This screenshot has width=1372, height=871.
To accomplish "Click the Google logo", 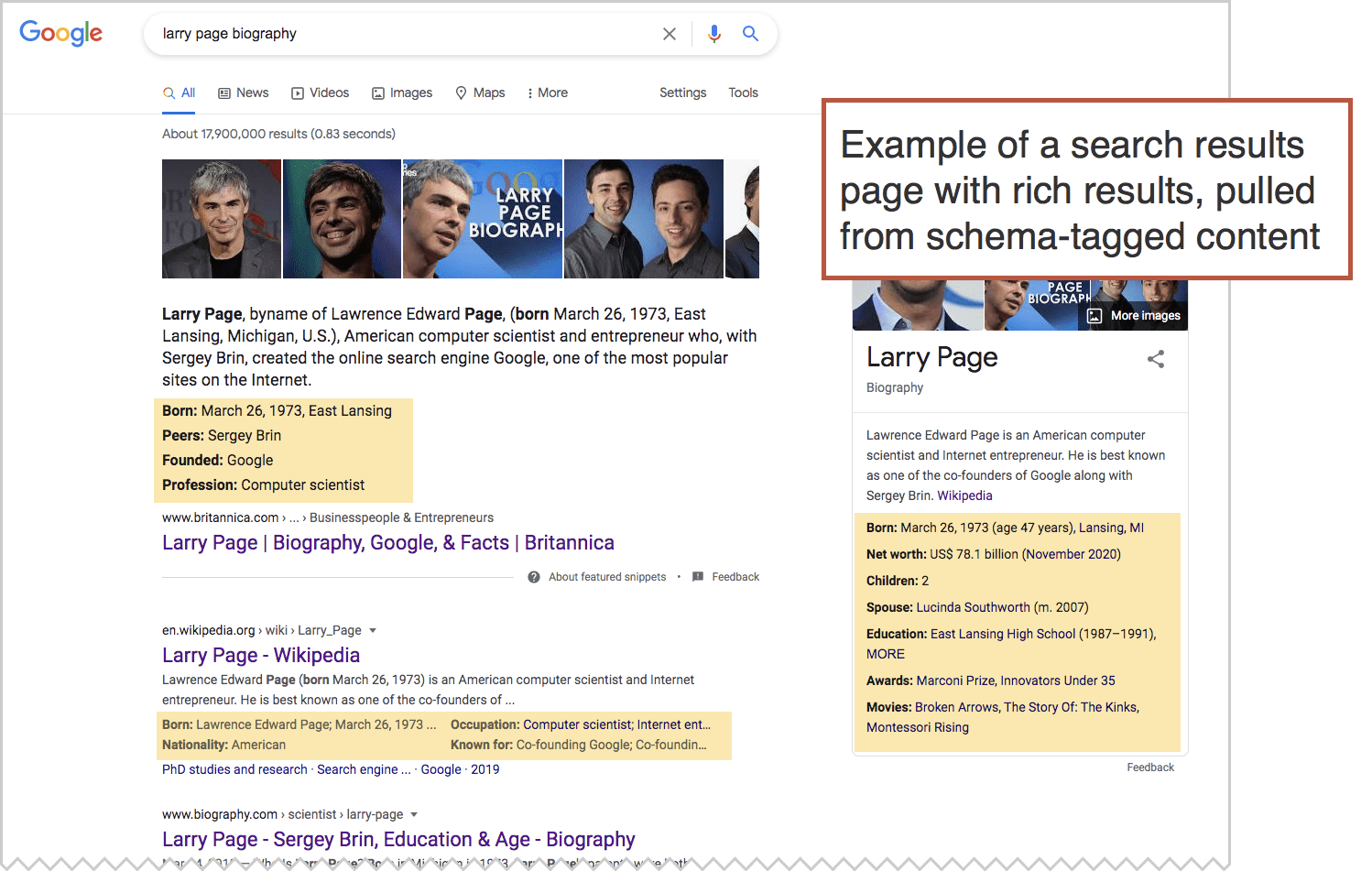I will (x=61, y=33).
